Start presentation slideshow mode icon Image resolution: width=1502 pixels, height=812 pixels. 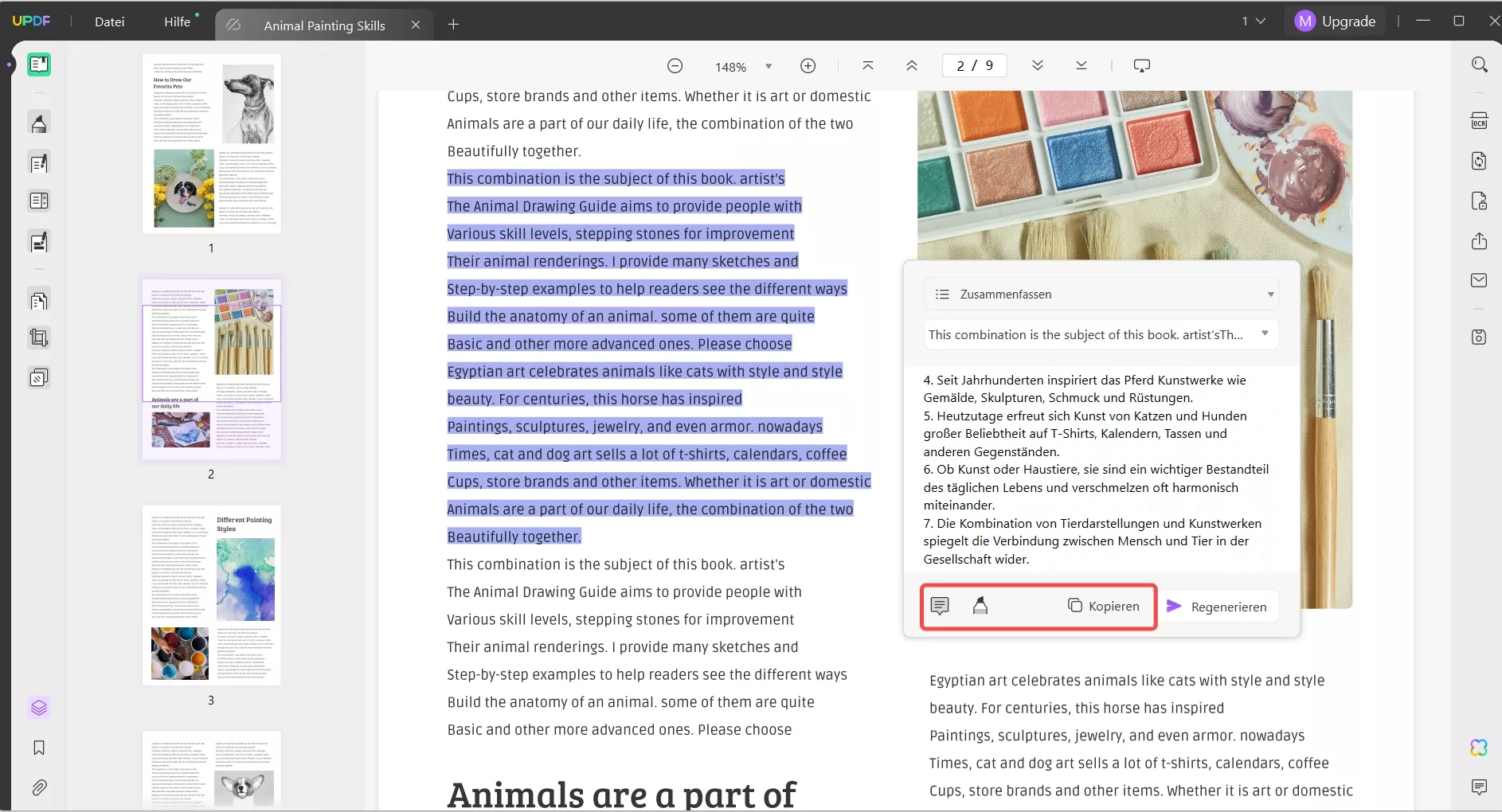(1141, 66)
